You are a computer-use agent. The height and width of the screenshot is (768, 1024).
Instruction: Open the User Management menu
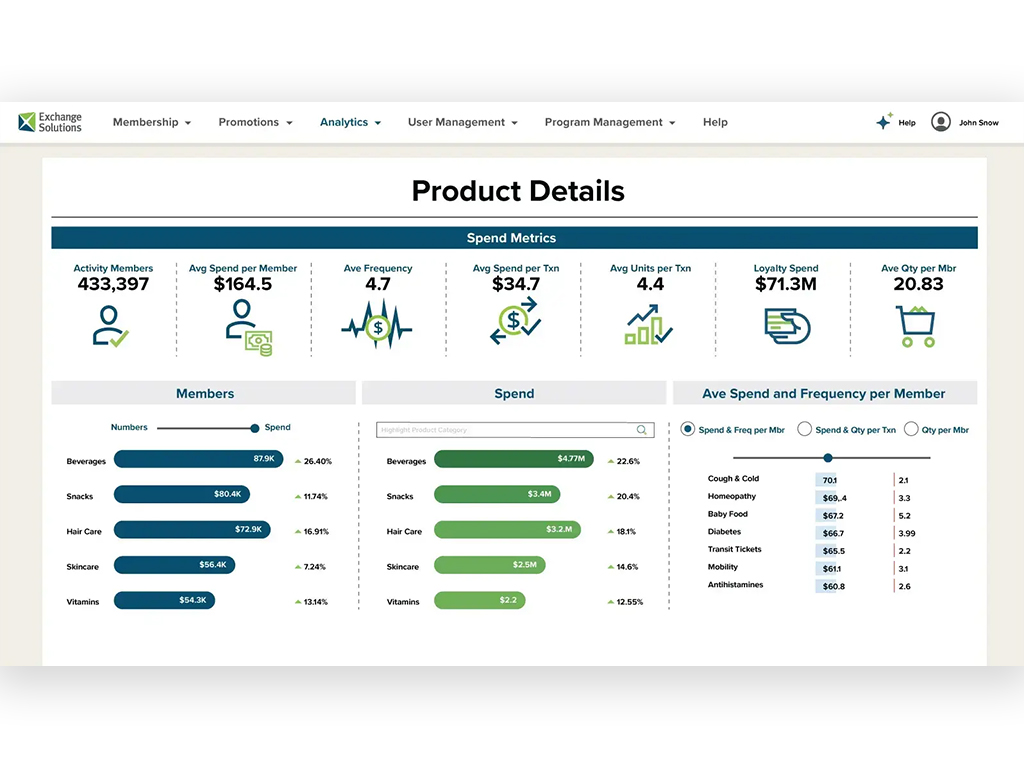pos(462,122)
